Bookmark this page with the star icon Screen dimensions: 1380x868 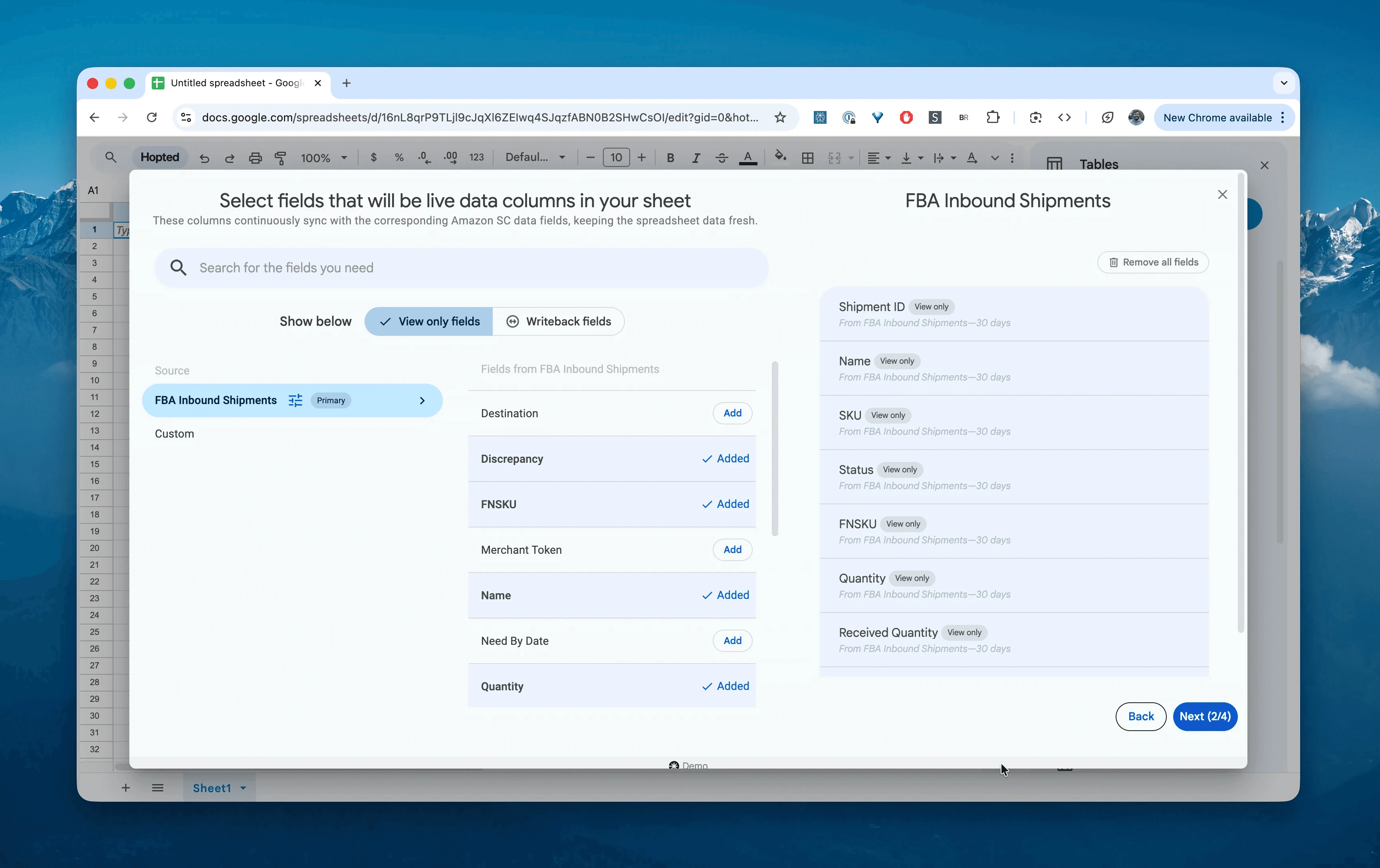click(780, 117)
